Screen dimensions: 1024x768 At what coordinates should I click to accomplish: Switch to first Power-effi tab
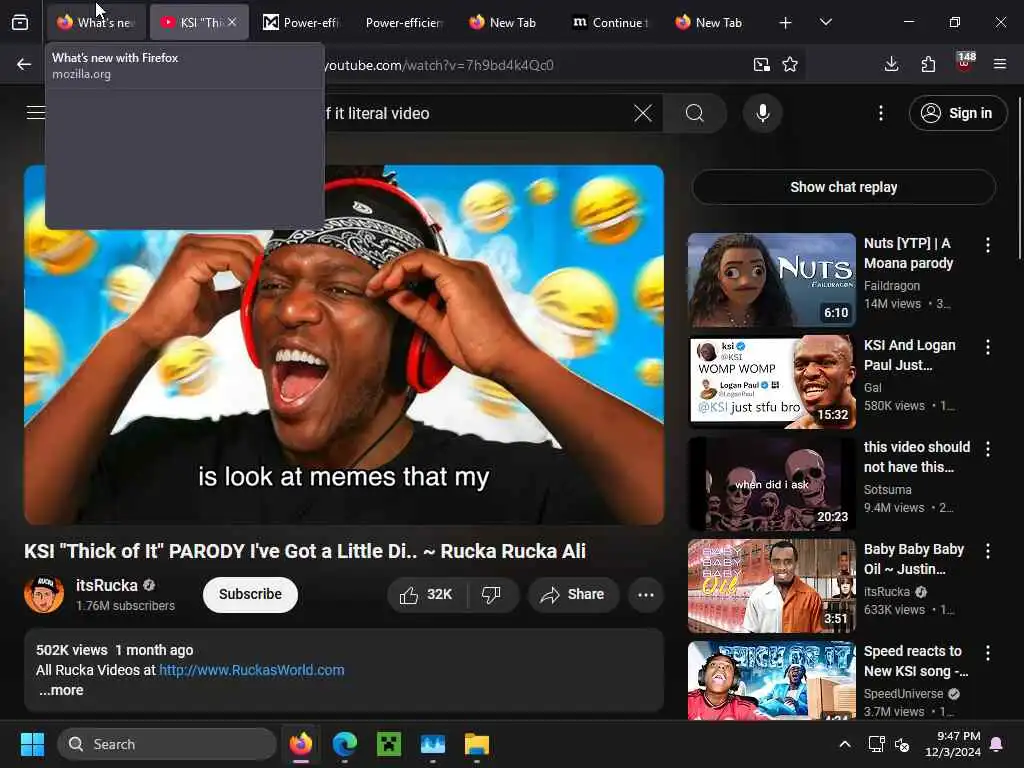(x=300, y=23)
